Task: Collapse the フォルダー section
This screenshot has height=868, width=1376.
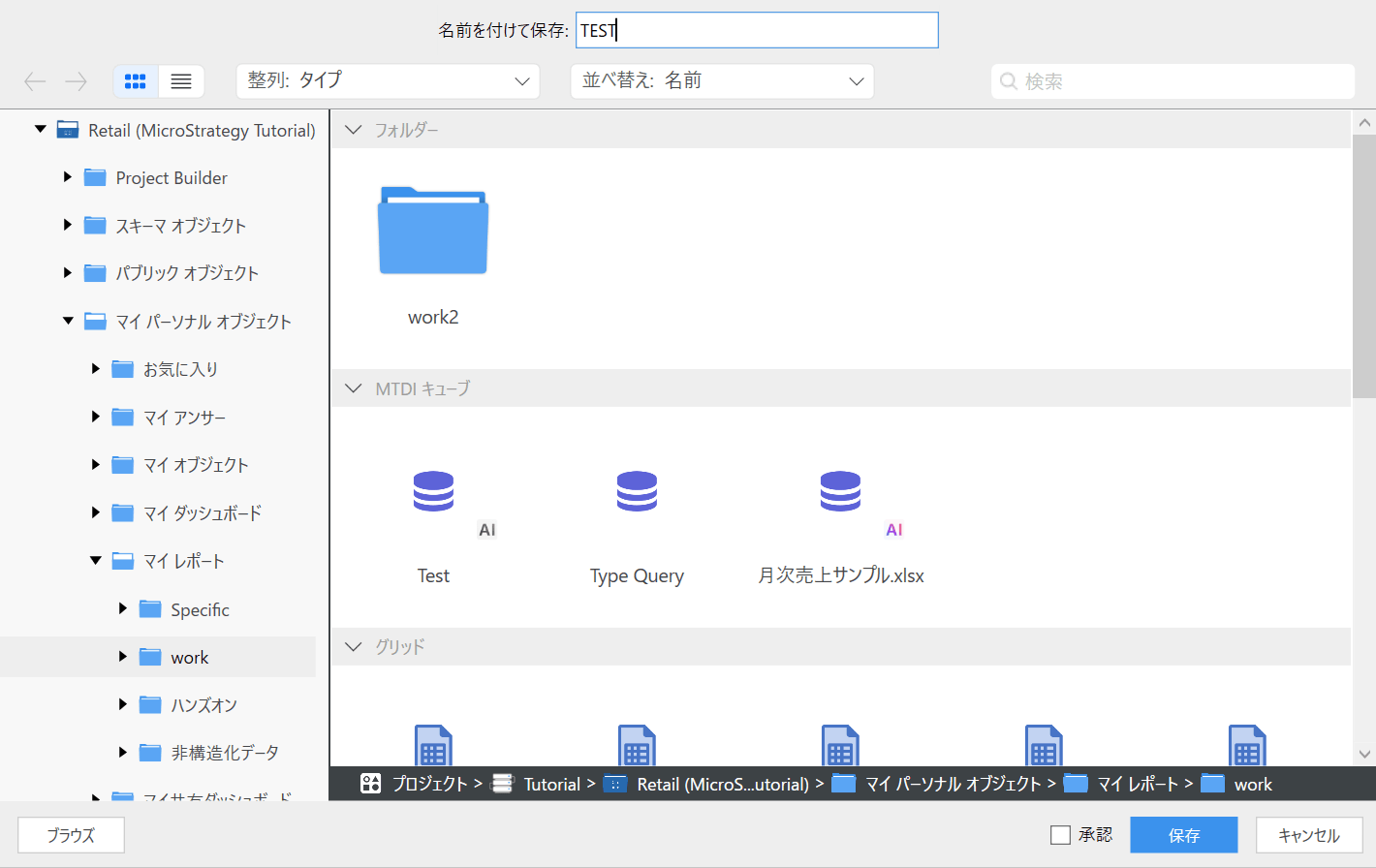Action: click(x=354, y=130)
